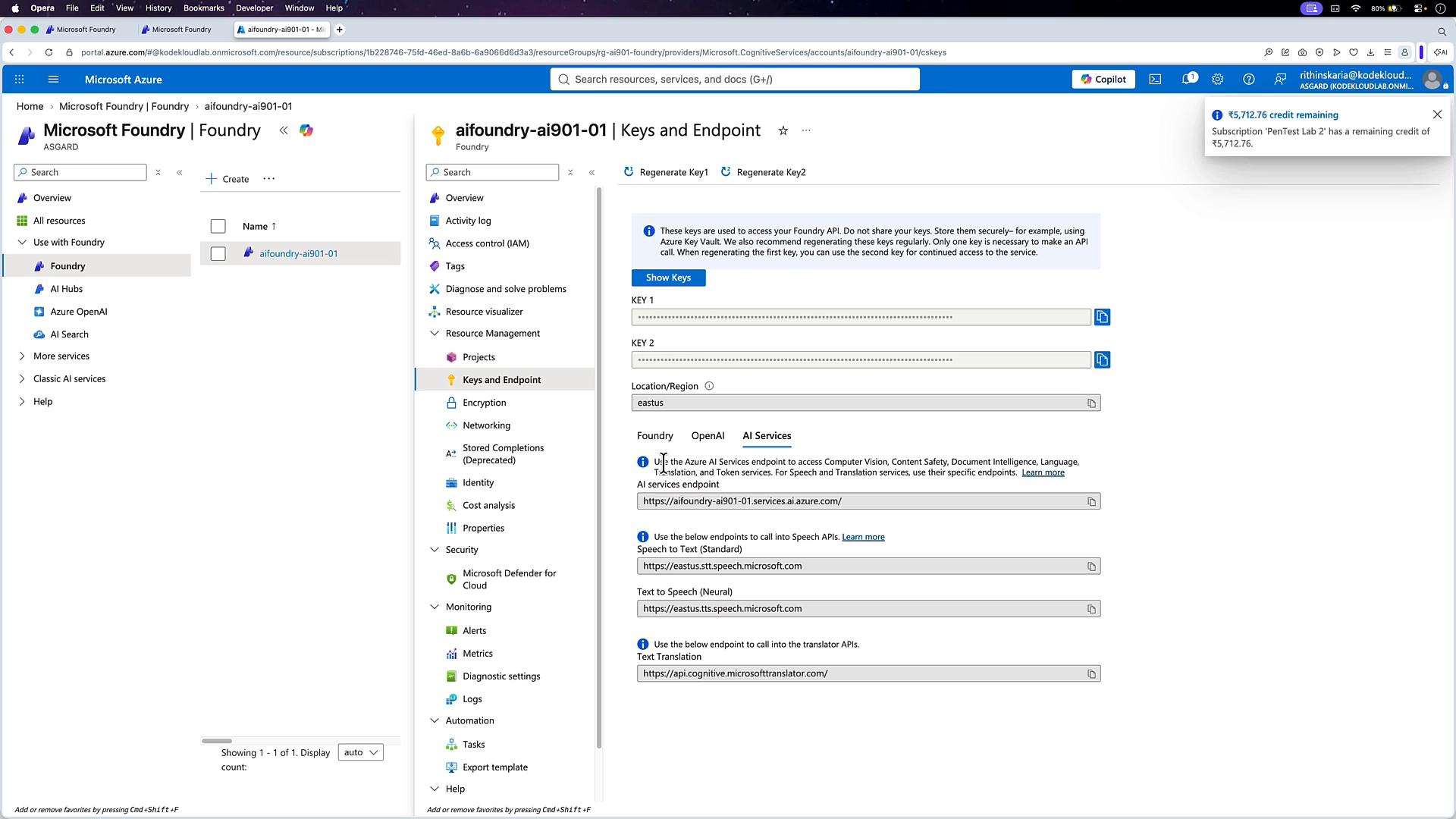
Task: Click the resource menu Search field
Action: tap(492, 172)
